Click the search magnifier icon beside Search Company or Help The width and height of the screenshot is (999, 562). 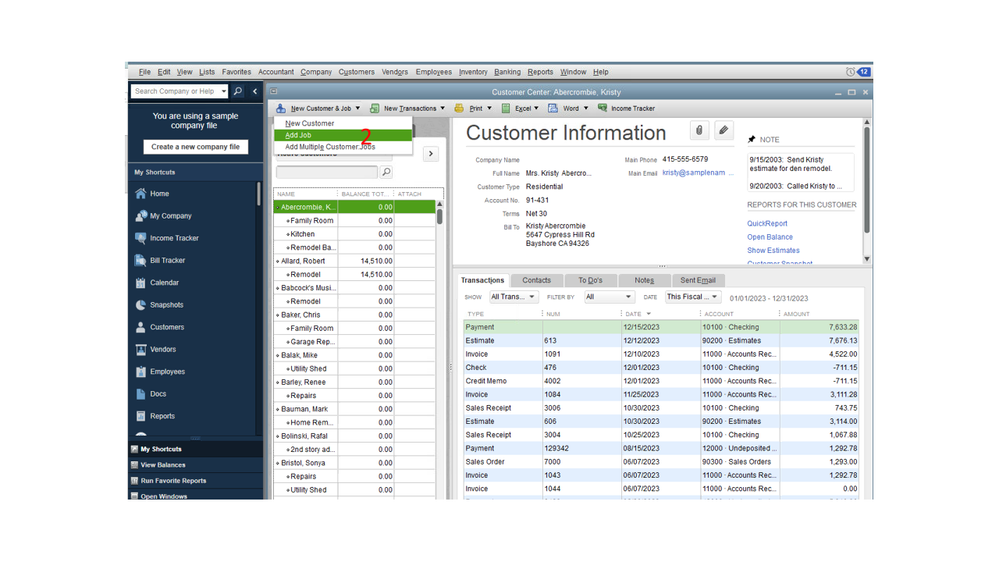click(x=238, y=91)
